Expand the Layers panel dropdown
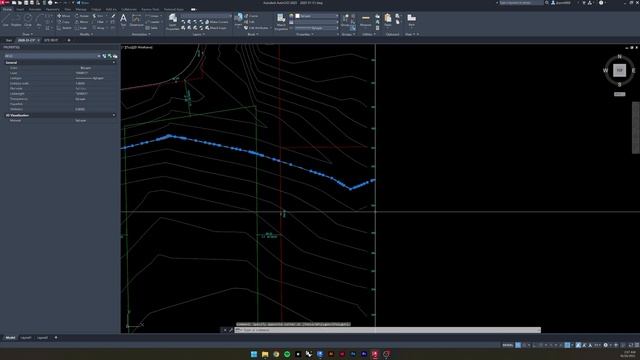This screenshot has width=640, height=360. pos(198,34)
